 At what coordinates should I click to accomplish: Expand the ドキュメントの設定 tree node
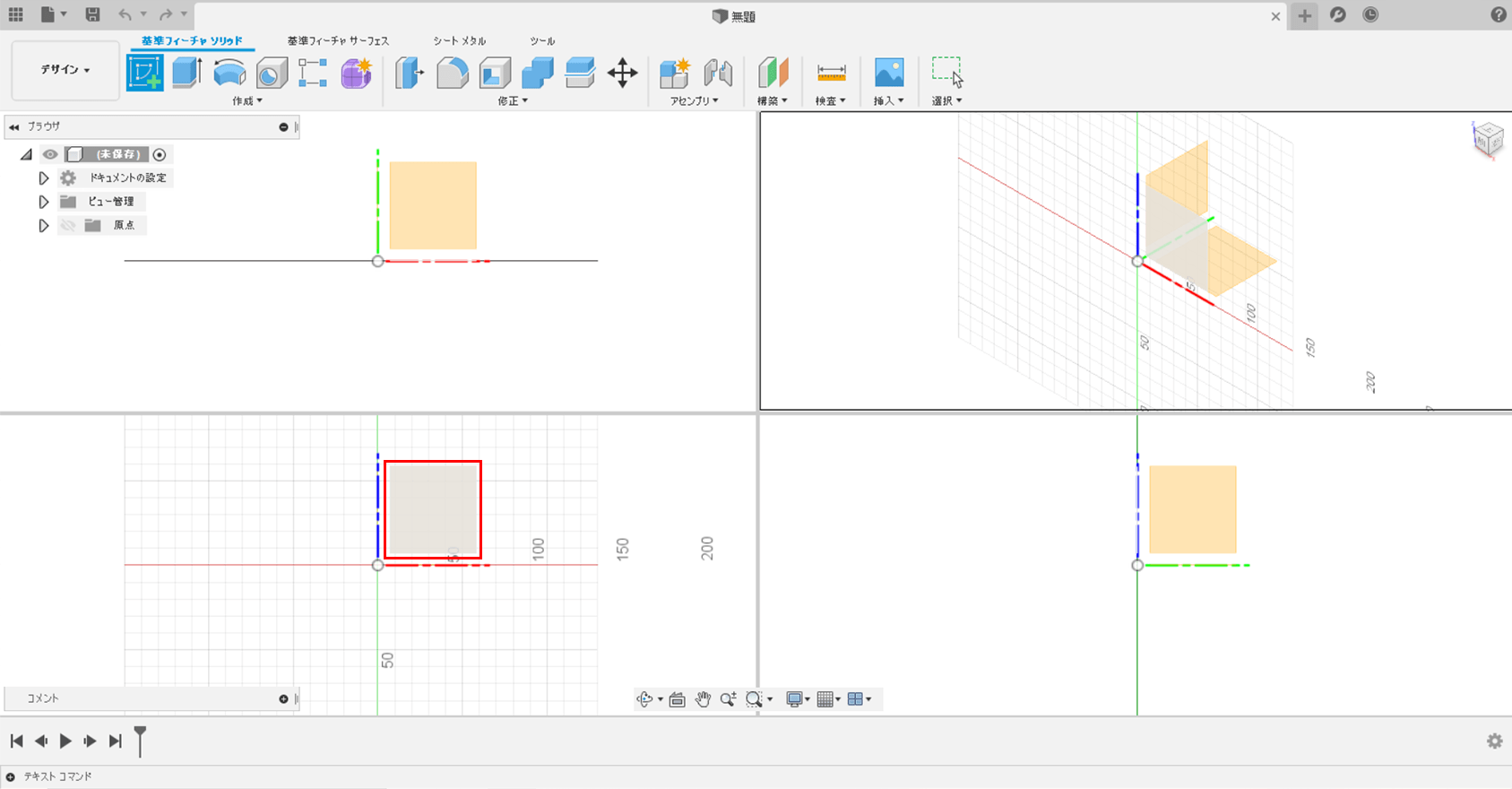tap(43, 178)
